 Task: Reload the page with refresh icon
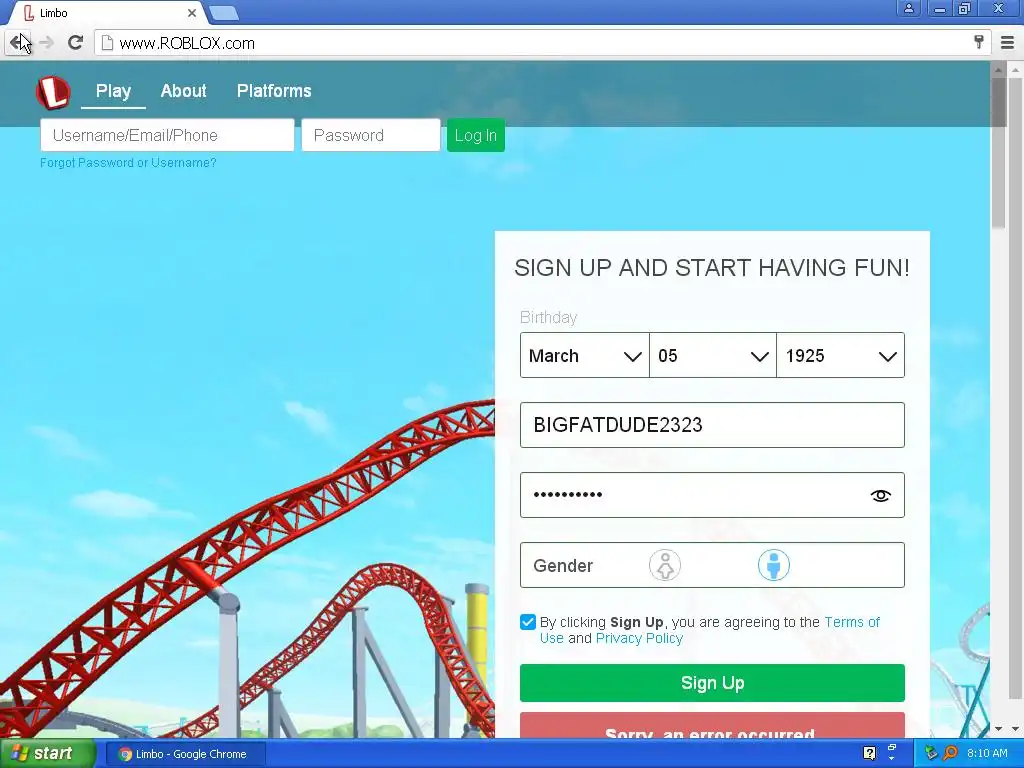(75, 43)
